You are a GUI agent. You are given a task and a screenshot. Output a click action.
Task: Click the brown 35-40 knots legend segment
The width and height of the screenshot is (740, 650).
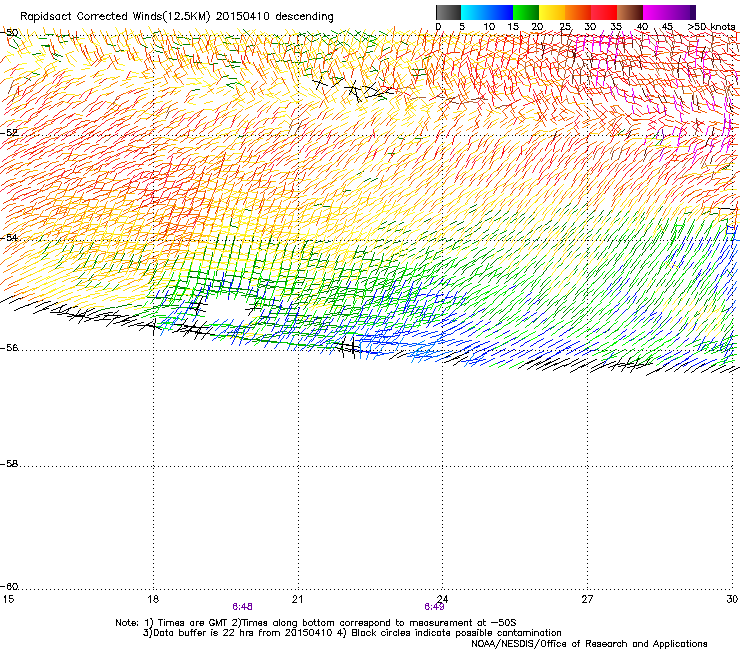pos(630,12)
